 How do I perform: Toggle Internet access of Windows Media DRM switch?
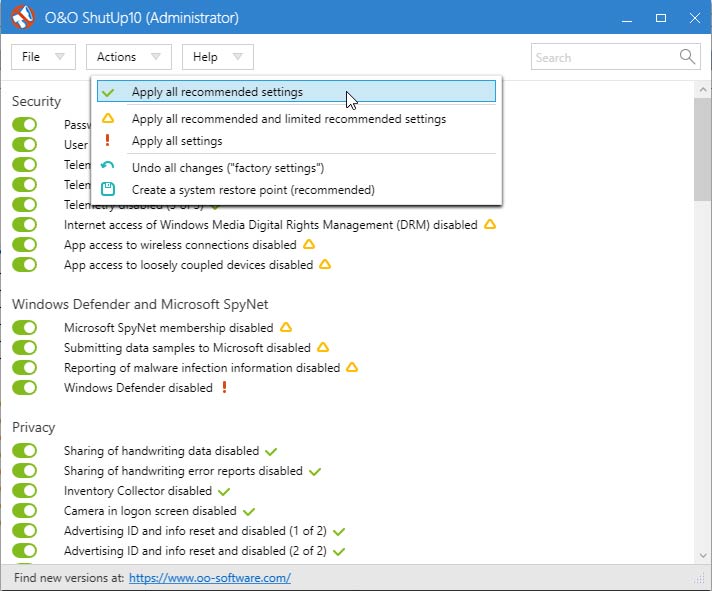tap(25, 225)
